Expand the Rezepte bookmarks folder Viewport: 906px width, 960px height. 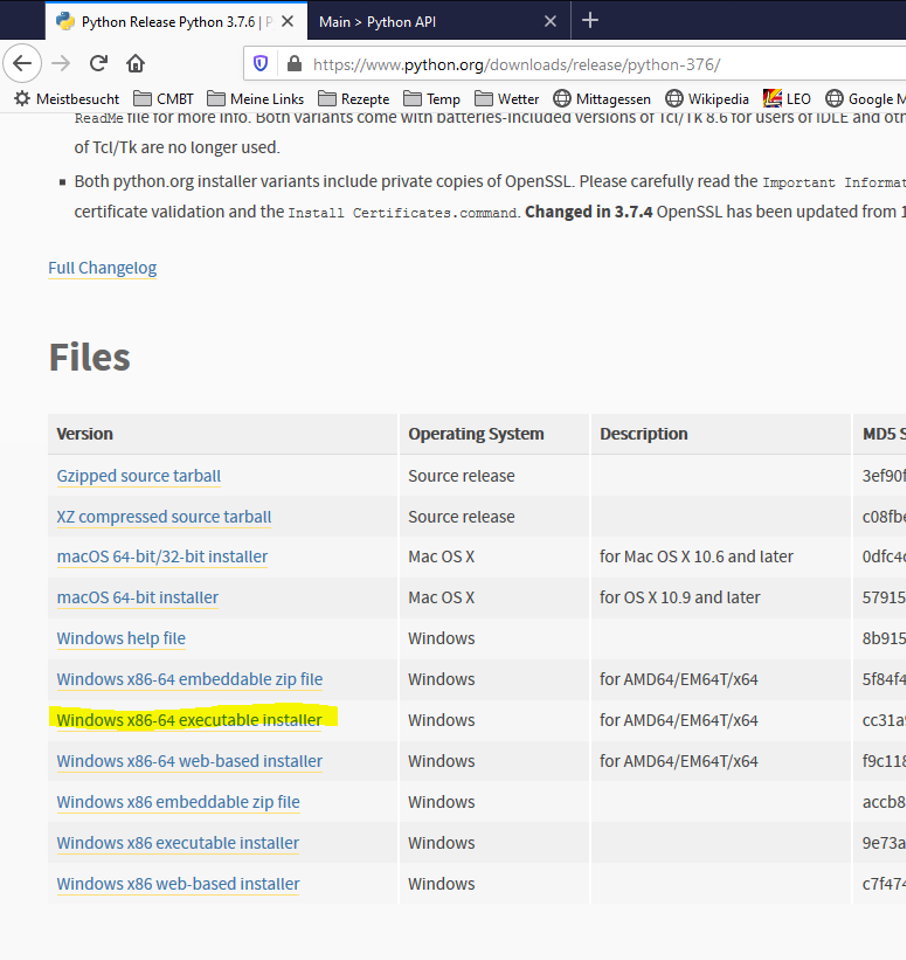point(354,98)
